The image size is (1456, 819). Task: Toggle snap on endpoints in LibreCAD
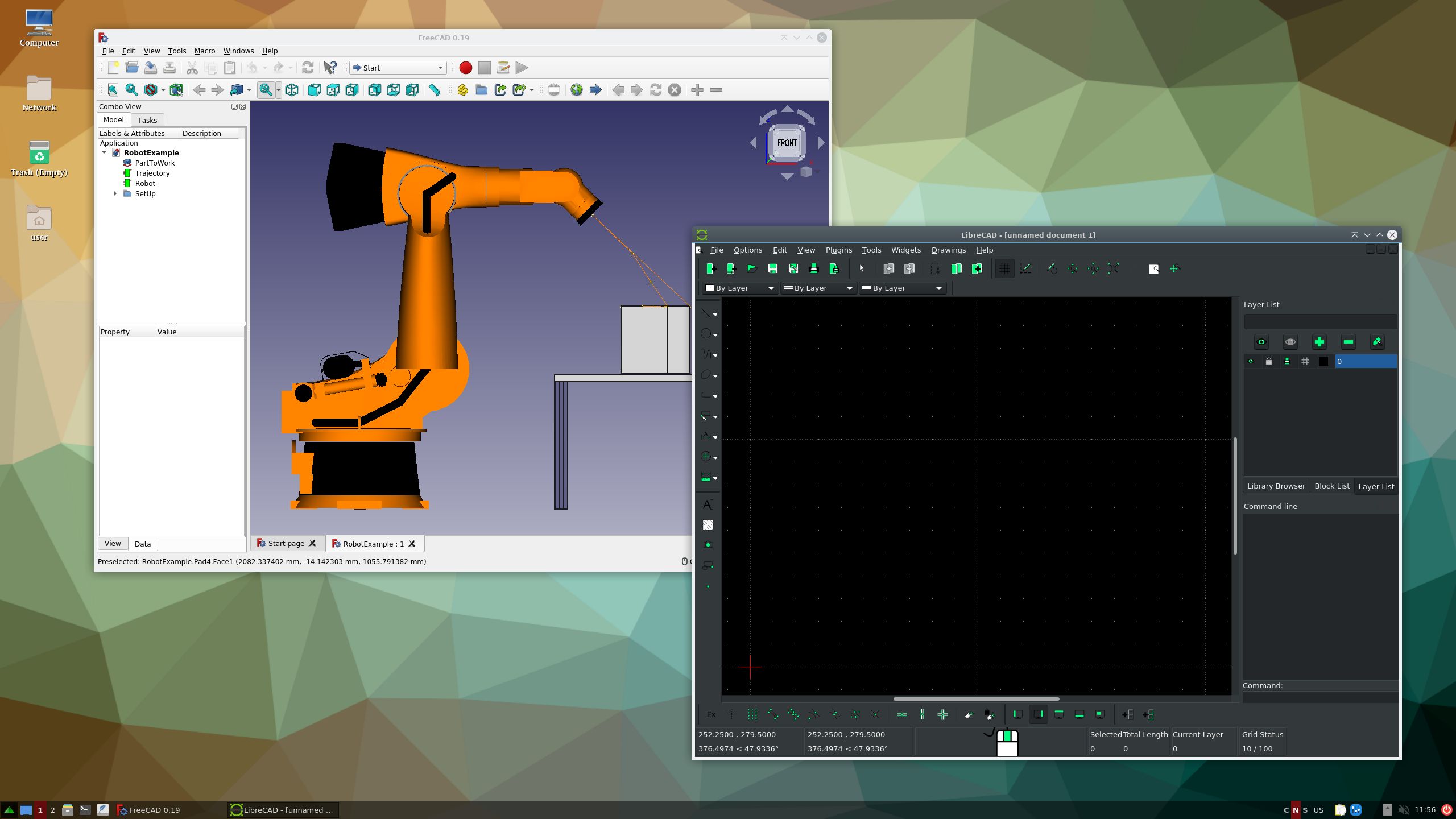pyautogui.click(x=772, y=714)
